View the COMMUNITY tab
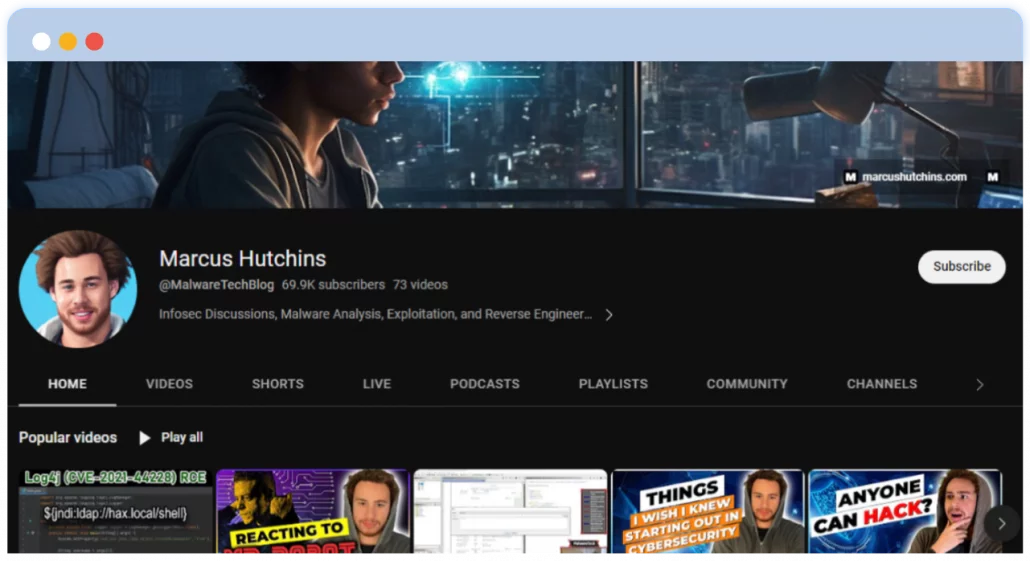 pyautogui.click(x=747, y=384)
